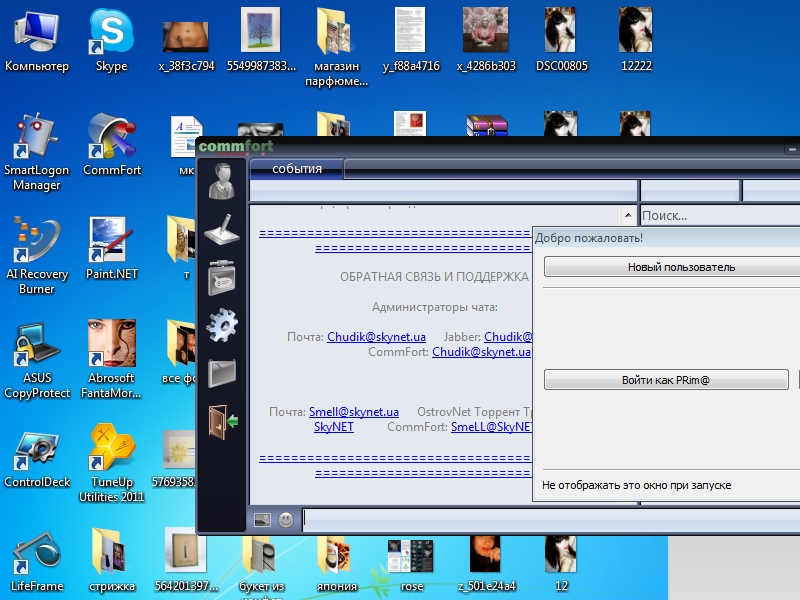
Task: Select the rose image file on desktop
Action: point(411,565)
